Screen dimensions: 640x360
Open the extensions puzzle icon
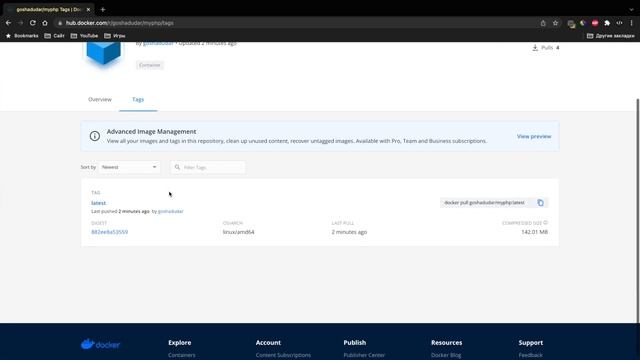click(607, 23)
